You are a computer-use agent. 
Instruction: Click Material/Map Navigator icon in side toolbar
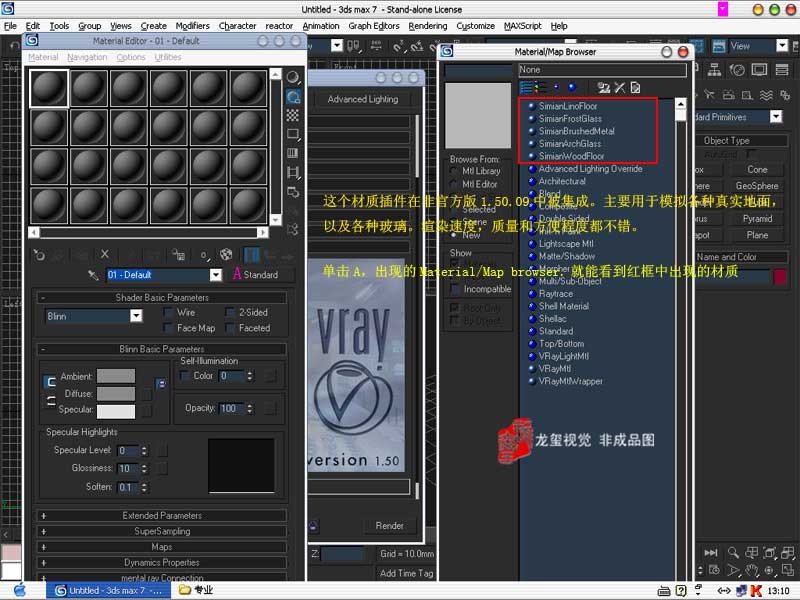[293, 230]
